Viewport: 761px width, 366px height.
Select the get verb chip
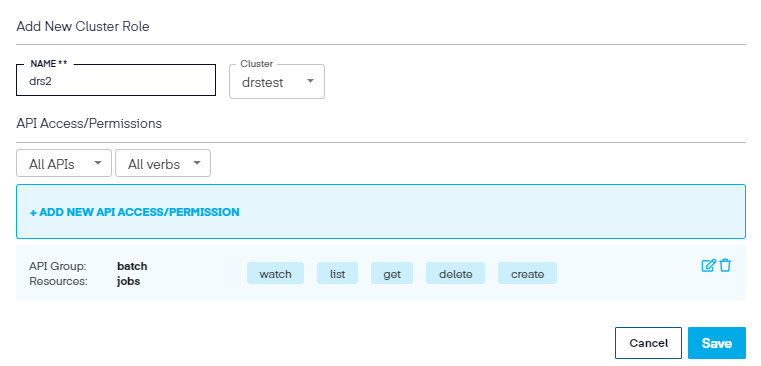392,273
